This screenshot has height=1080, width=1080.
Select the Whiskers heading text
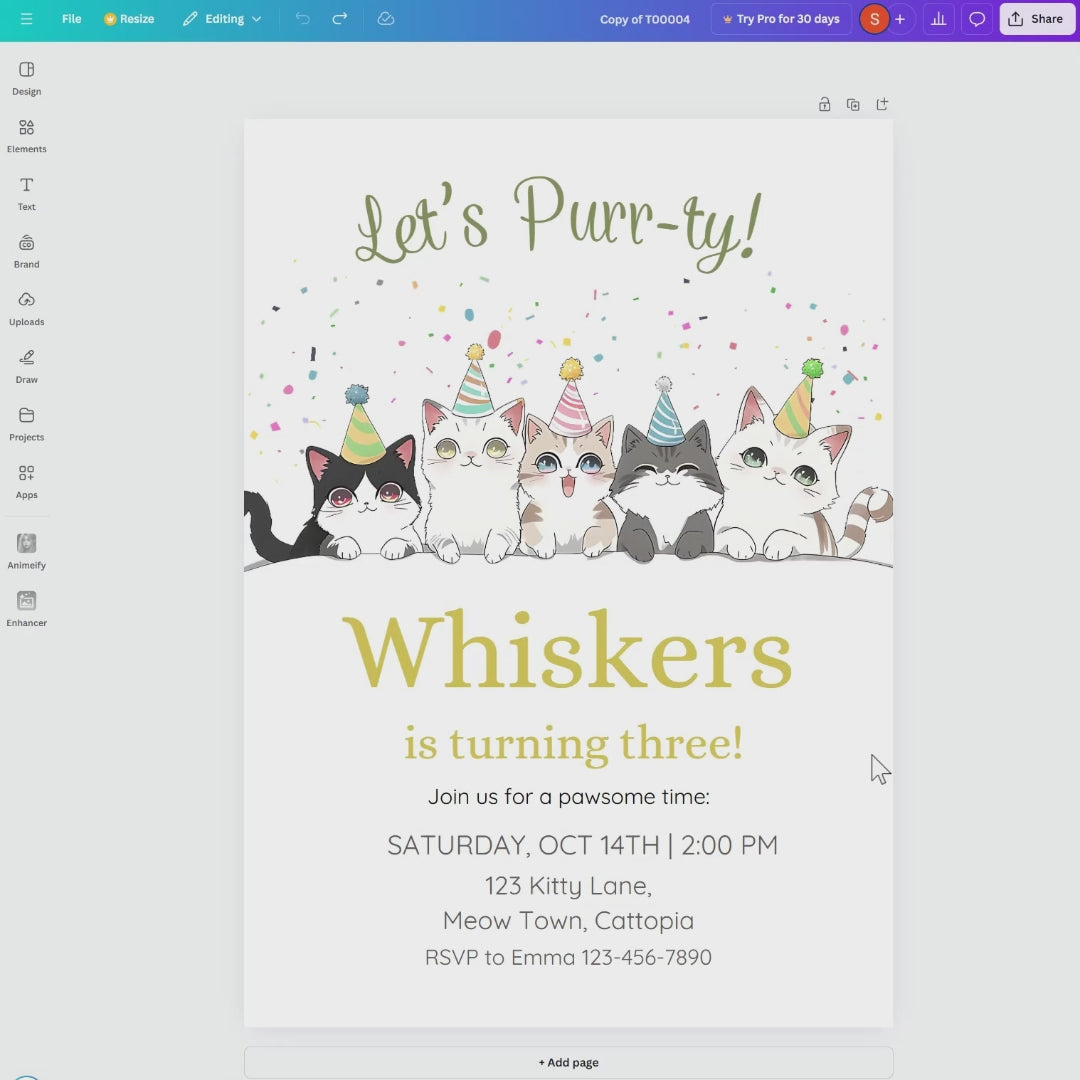click(568, 650)
